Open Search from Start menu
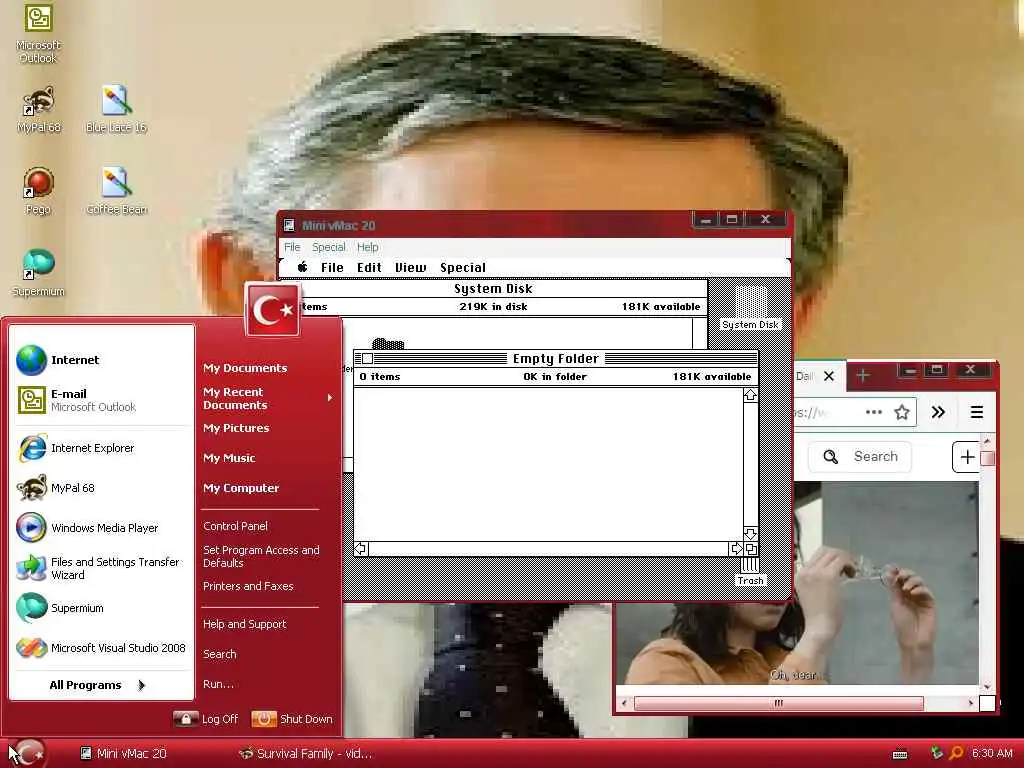The image size is (1024, 768). pos(220,654)
